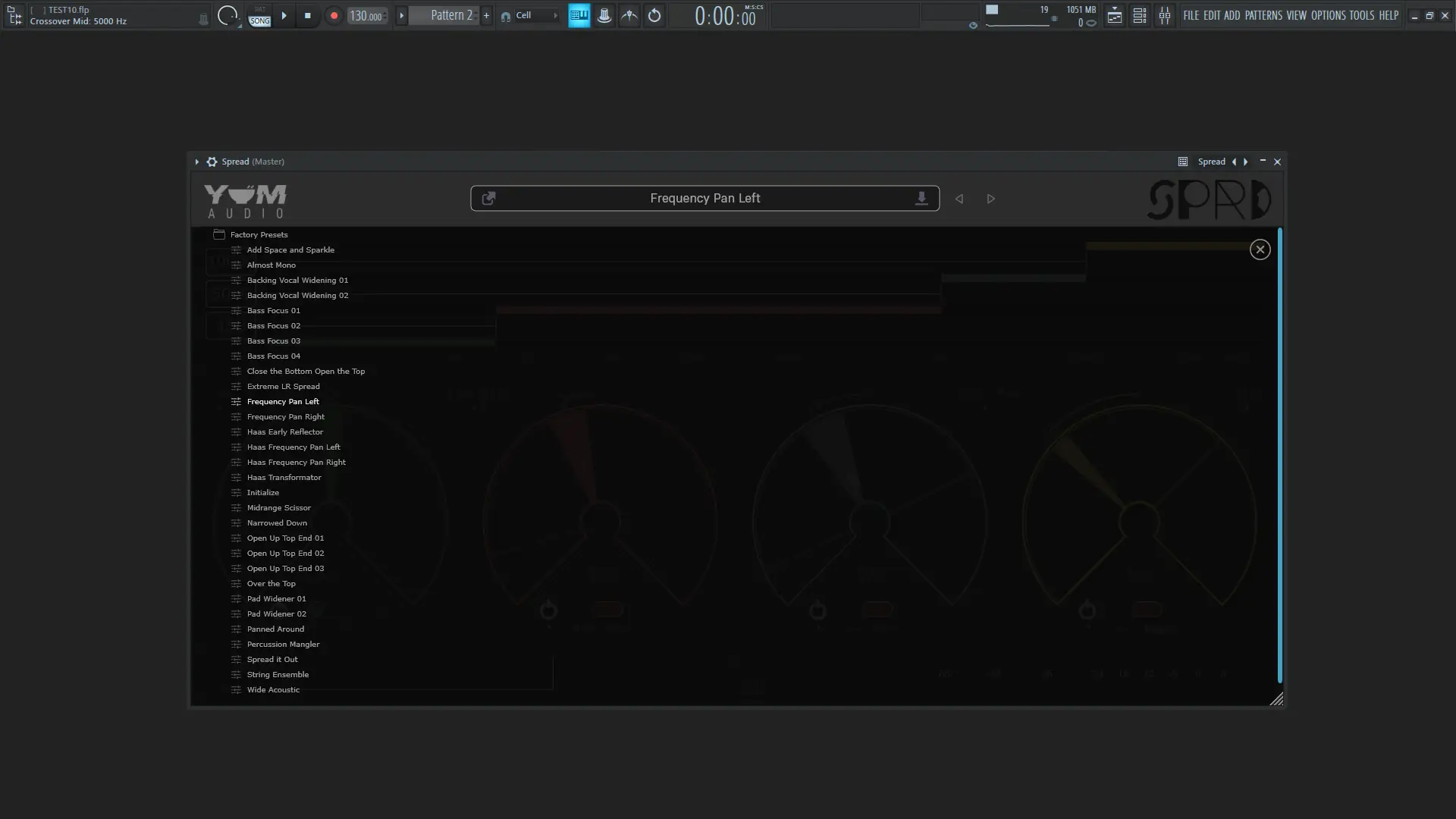Open the Cell snap dropdown

coord(536,15)
